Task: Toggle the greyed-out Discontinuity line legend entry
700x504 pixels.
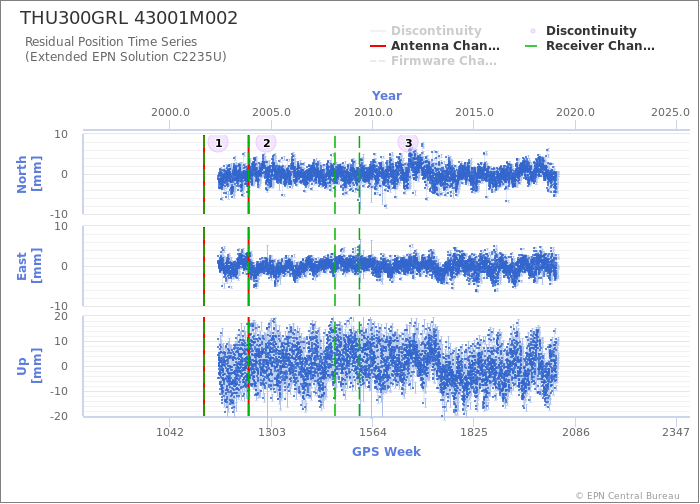Action: coord(426,31)
